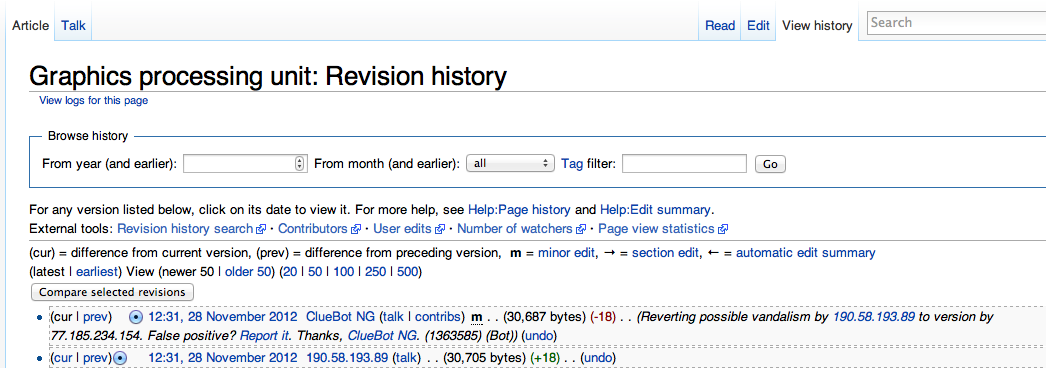Open ClueBot NG link in edit summary
The width and height of the screenshot is (1046, 368).
coord(383,335)
